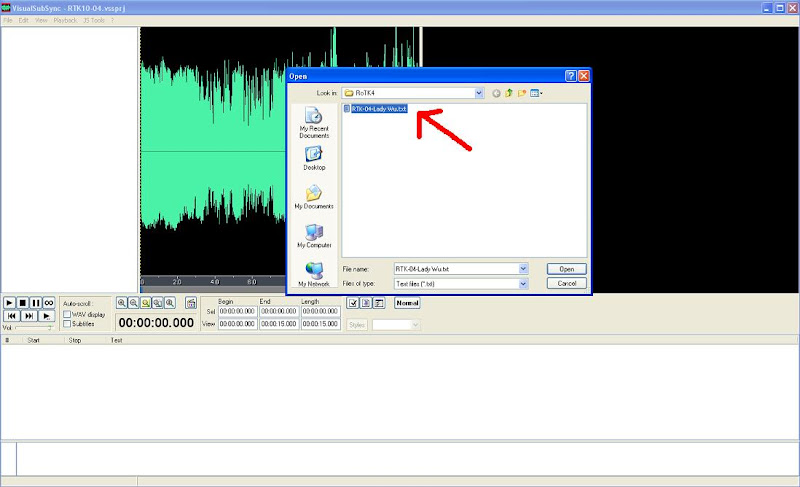Image resolution: width=800 pixels, height=487 pixels.
Task: Click the Play button in playback controls
Action: 10,302
